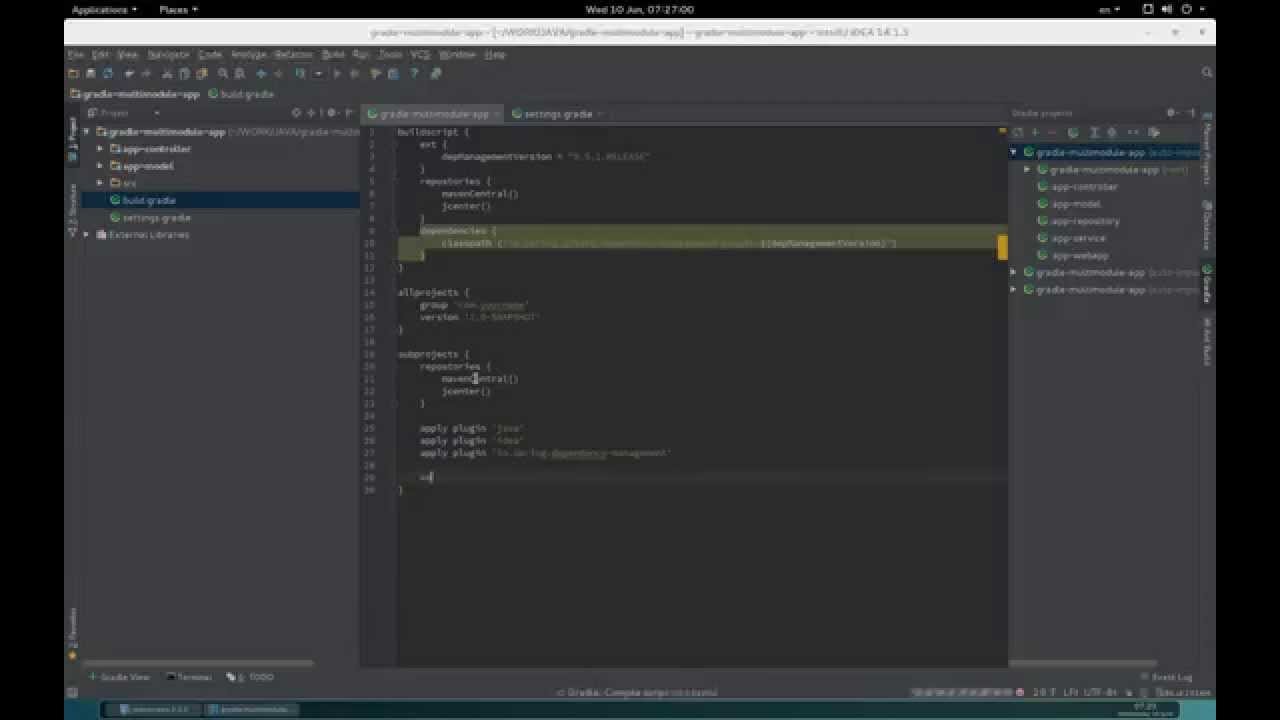Image resolution: width=1280 pixels, height=720 pixels.
Task: Click the Search Everywhere magnifier icon
Action: (1207, 73)
